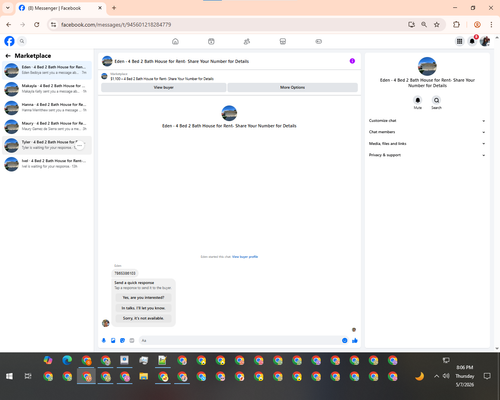Select the Messenger | Facebook browser tab
Image resolution: width=500 pixels, height=400 pixels.
pos(61,8)
